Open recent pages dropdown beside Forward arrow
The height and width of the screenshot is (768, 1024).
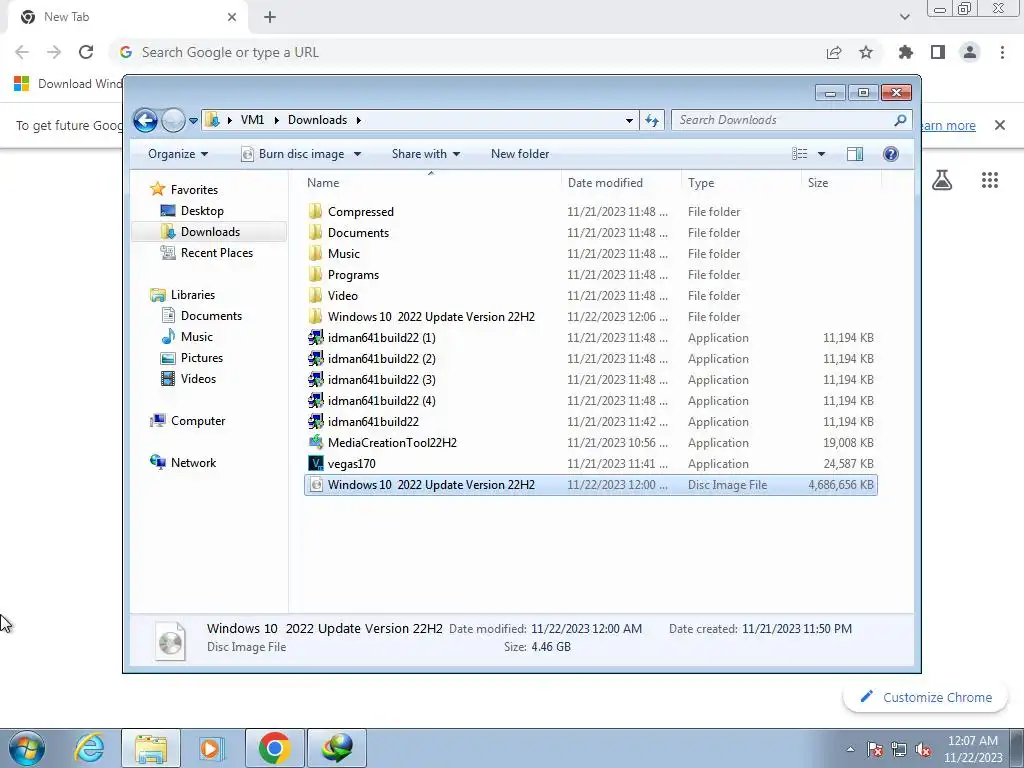(x=193, y=120)
